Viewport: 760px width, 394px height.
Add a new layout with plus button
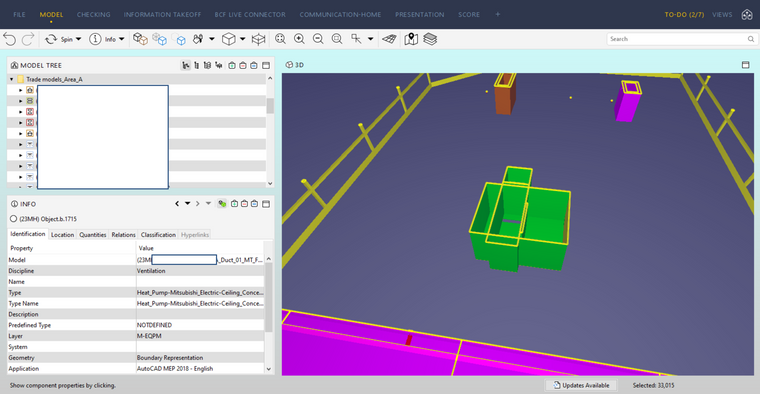[497, 15]
